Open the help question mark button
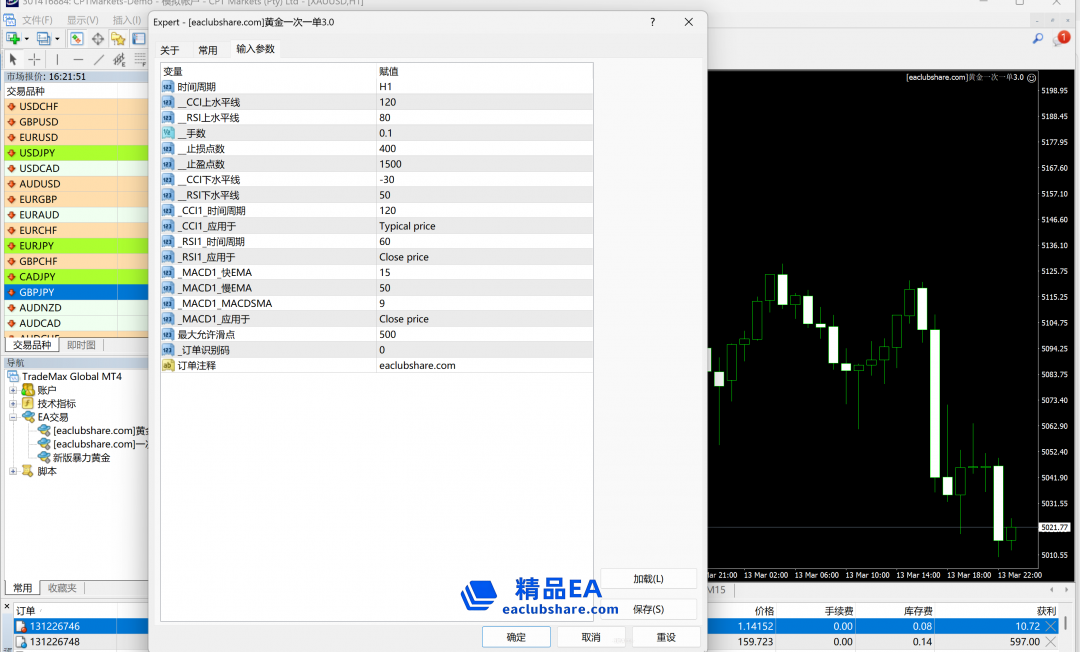Viewport: 1080px width, 652px height. point(653,22)
